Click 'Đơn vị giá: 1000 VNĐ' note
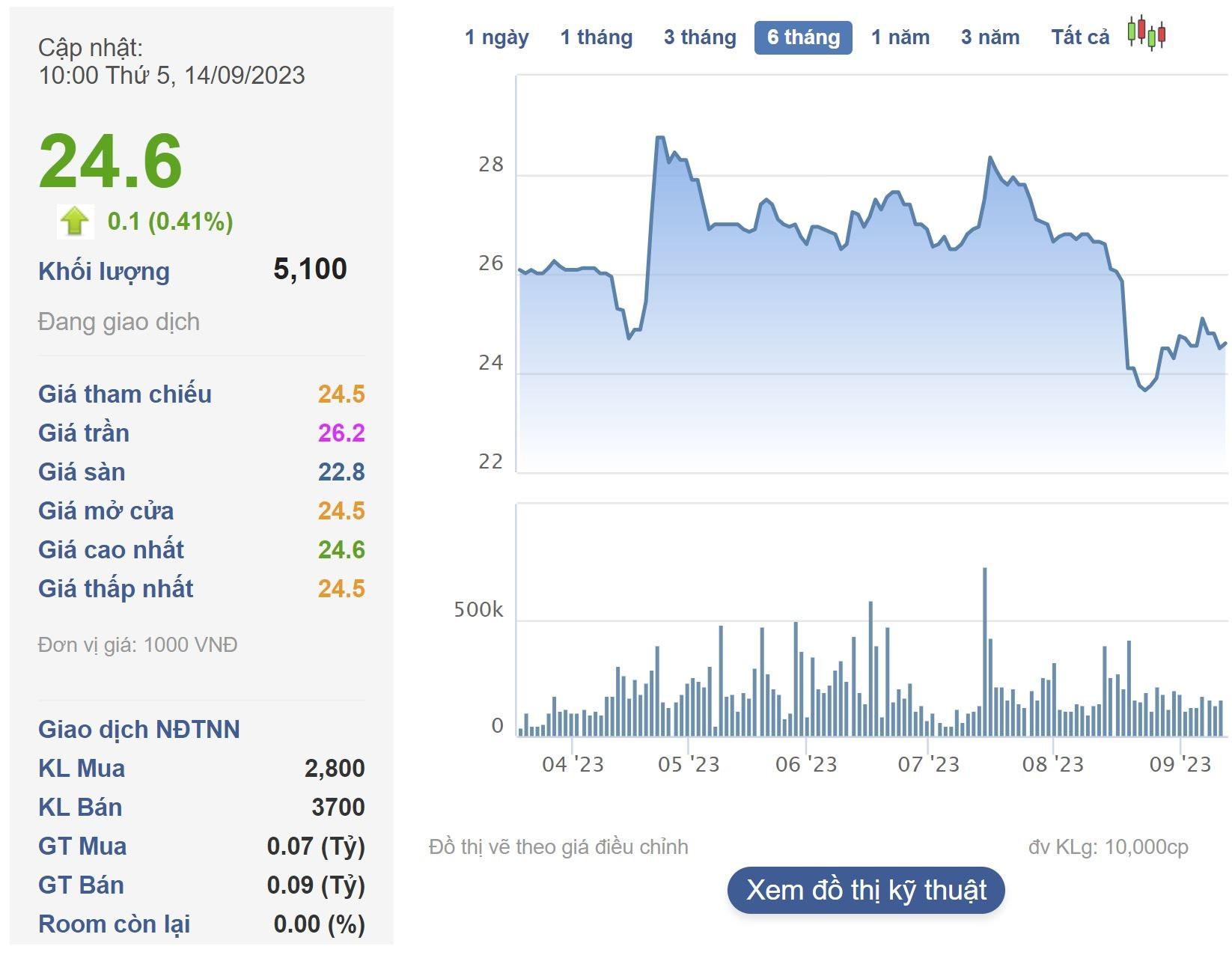This screenshot has height=958, width=1232. pyautogui.click(x=138, y=644)
